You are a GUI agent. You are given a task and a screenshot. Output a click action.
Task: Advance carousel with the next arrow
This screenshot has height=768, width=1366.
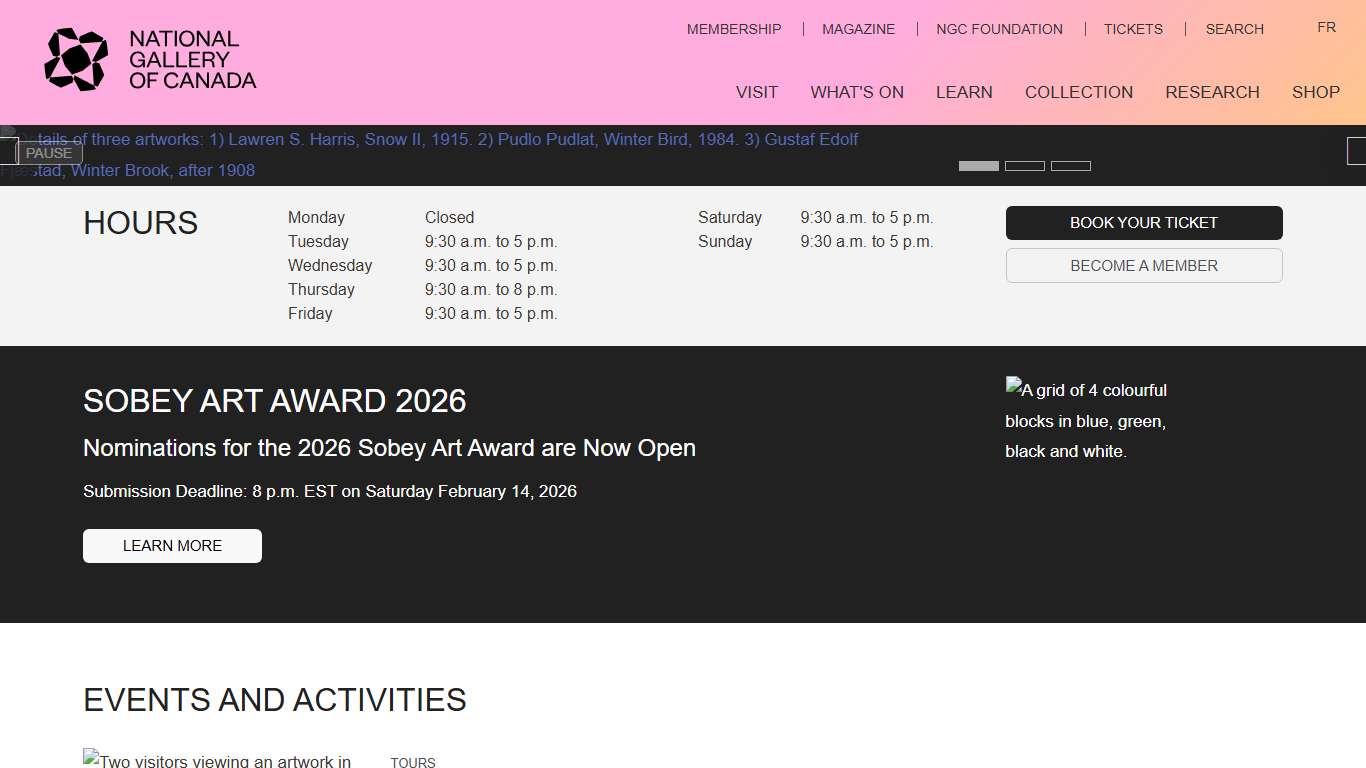pos(1357,151)
